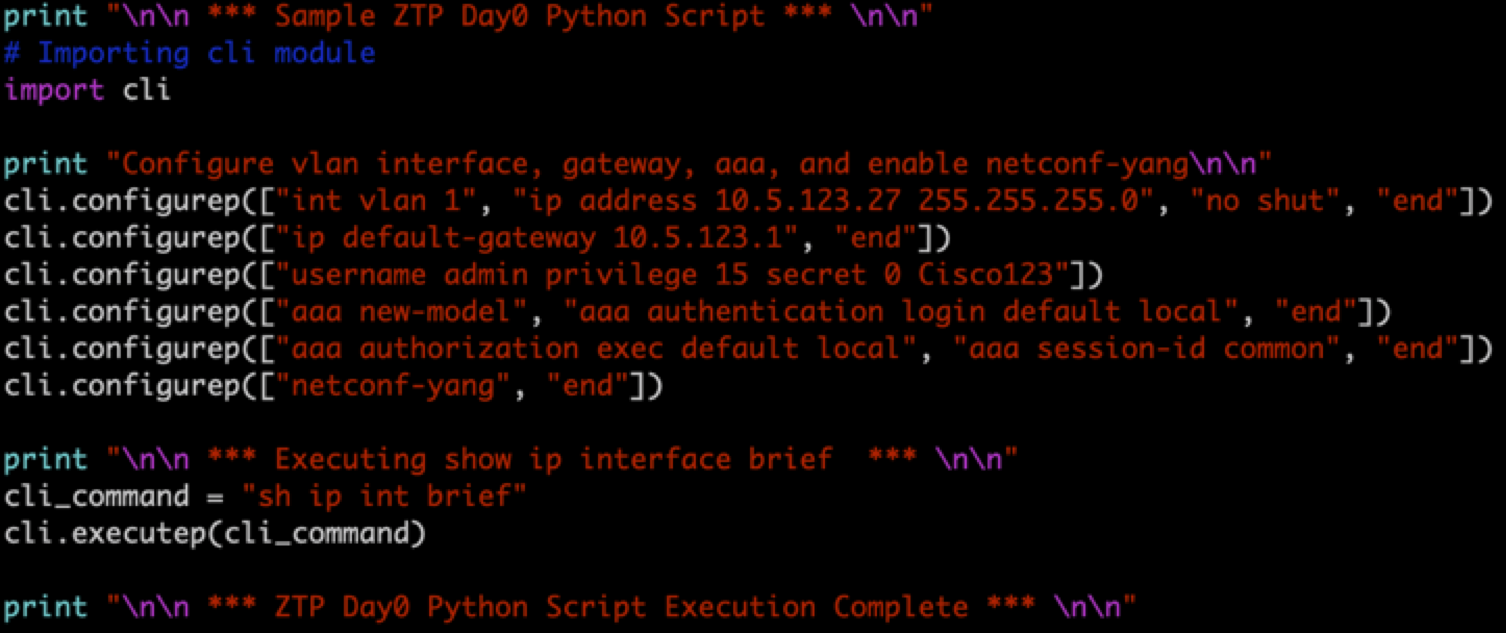The image size is (1506, 633).
Task: Click the "aaa new-model" string
Action: (409, 312)
